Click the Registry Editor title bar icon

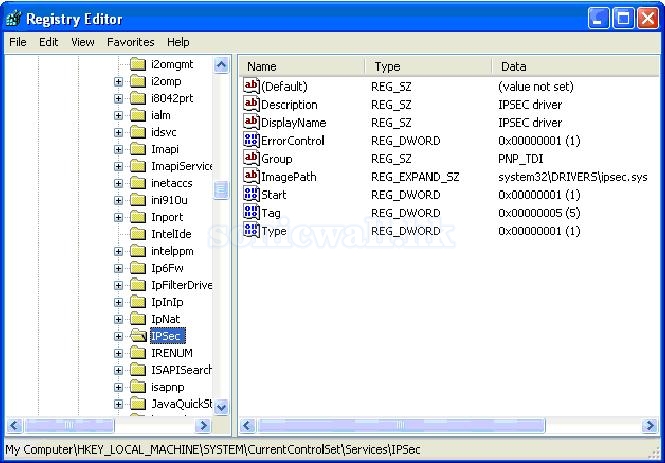[13, 19]
